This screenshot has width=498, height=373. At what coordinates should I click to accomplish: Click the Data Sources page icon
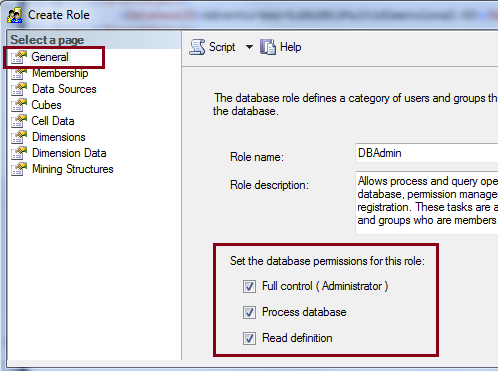[x=19, y=89]
